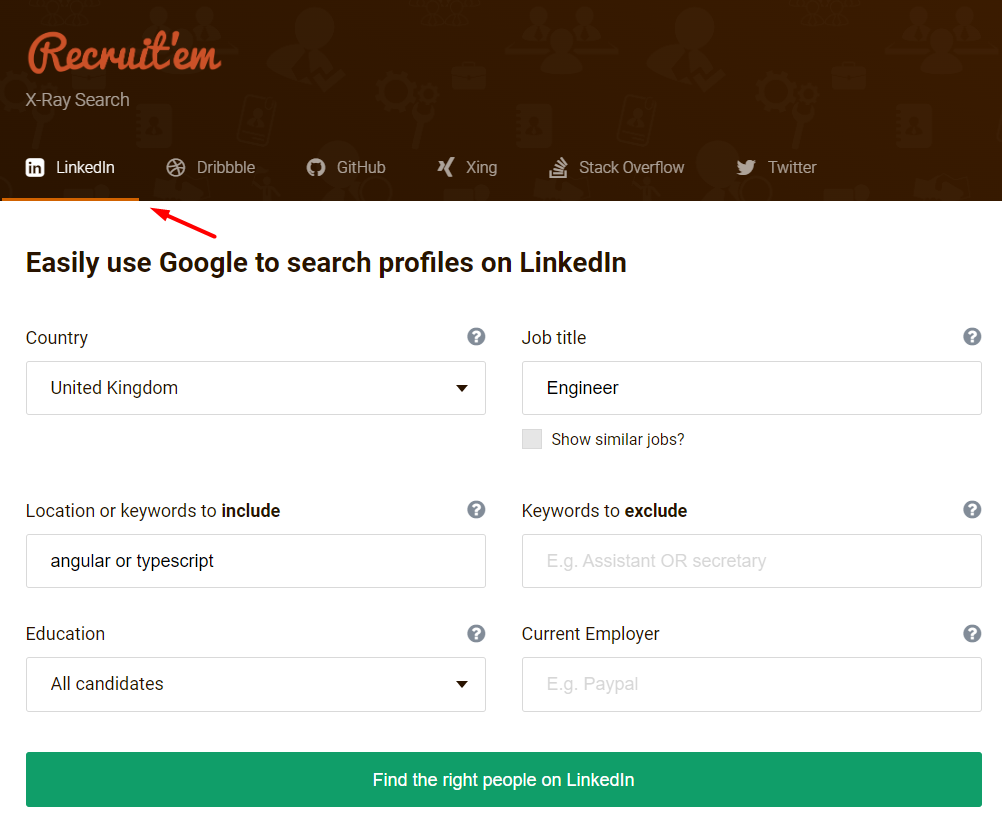The image size is (1002, 831).
Task: Switch to the Twitter tab
Action: pyautogui.click(x=777, y=167)
